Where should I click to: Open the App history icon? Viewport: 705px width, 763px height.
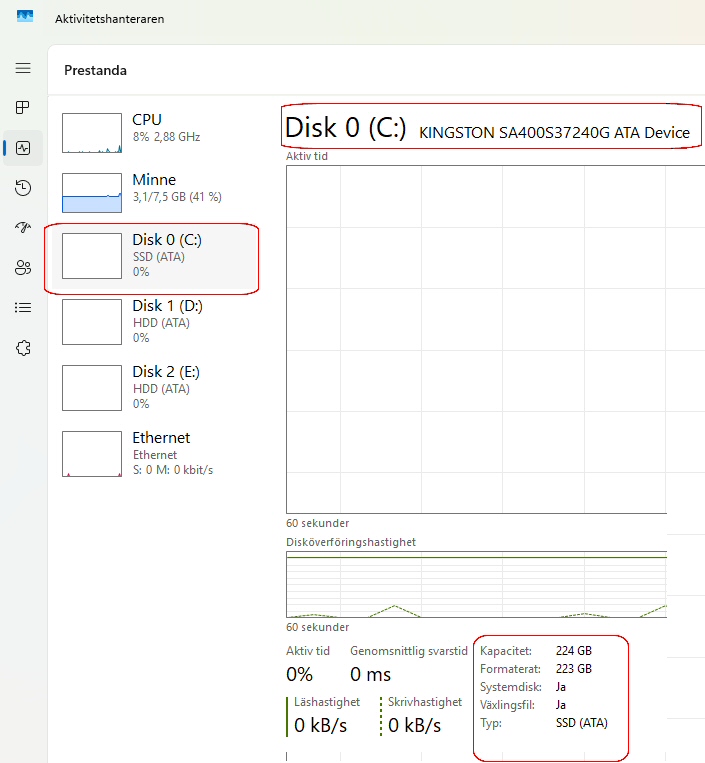23,188
